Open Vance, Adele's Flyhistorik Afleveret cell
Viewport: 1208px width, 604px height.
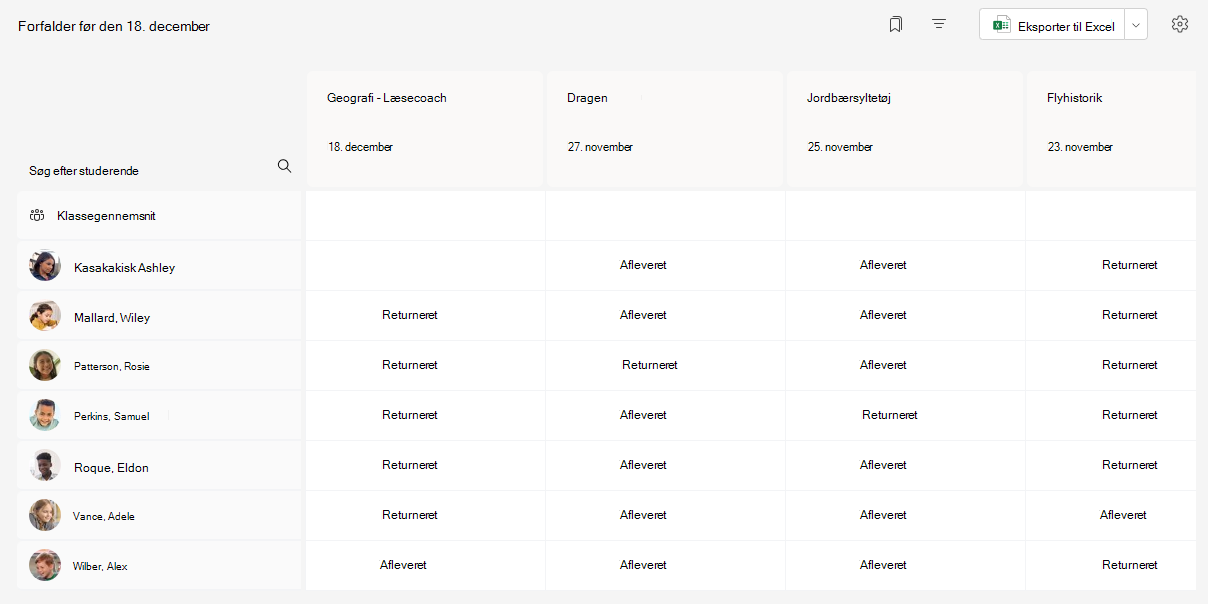1123,515
